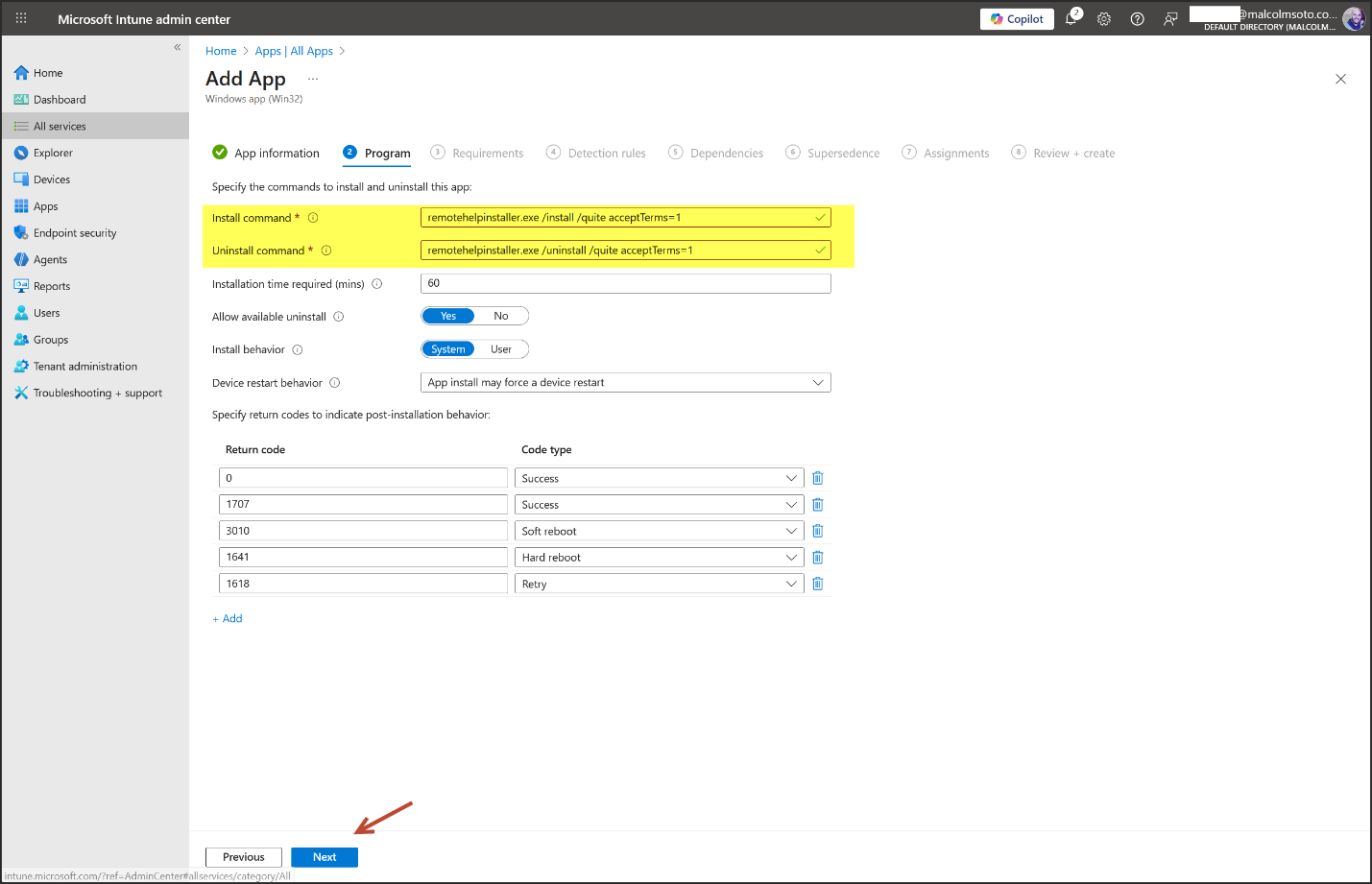Screen dimensions: 1372x884
Task: Delete the 1707 return code row
Action: pyautogui.click(x=817, y=505)
